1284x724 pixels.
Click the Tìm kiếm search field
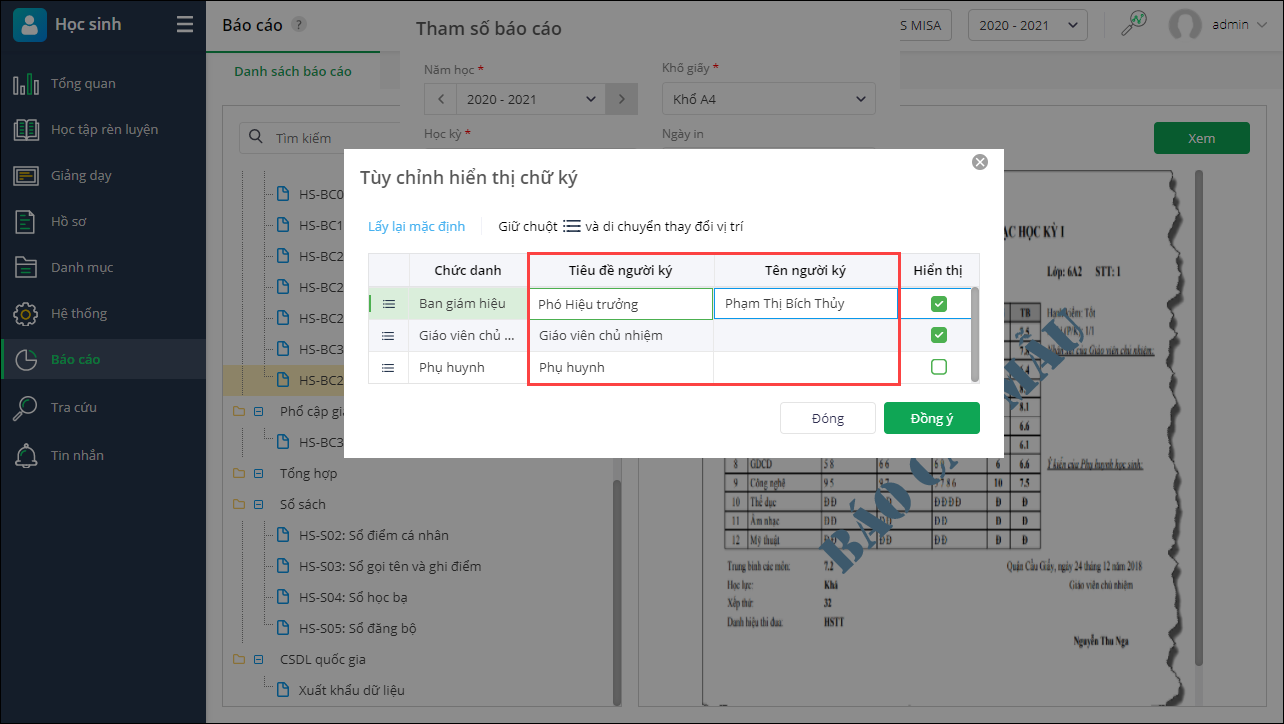click(x=304, y=138)
